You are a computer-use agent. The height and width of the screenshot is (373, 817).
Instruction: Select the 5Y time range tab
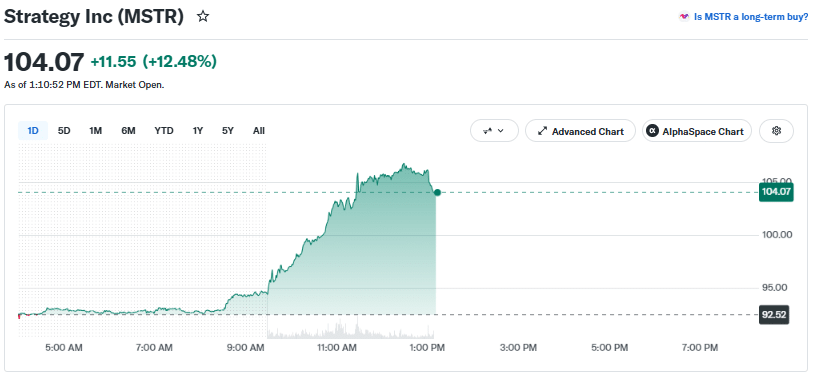[228, 131]
